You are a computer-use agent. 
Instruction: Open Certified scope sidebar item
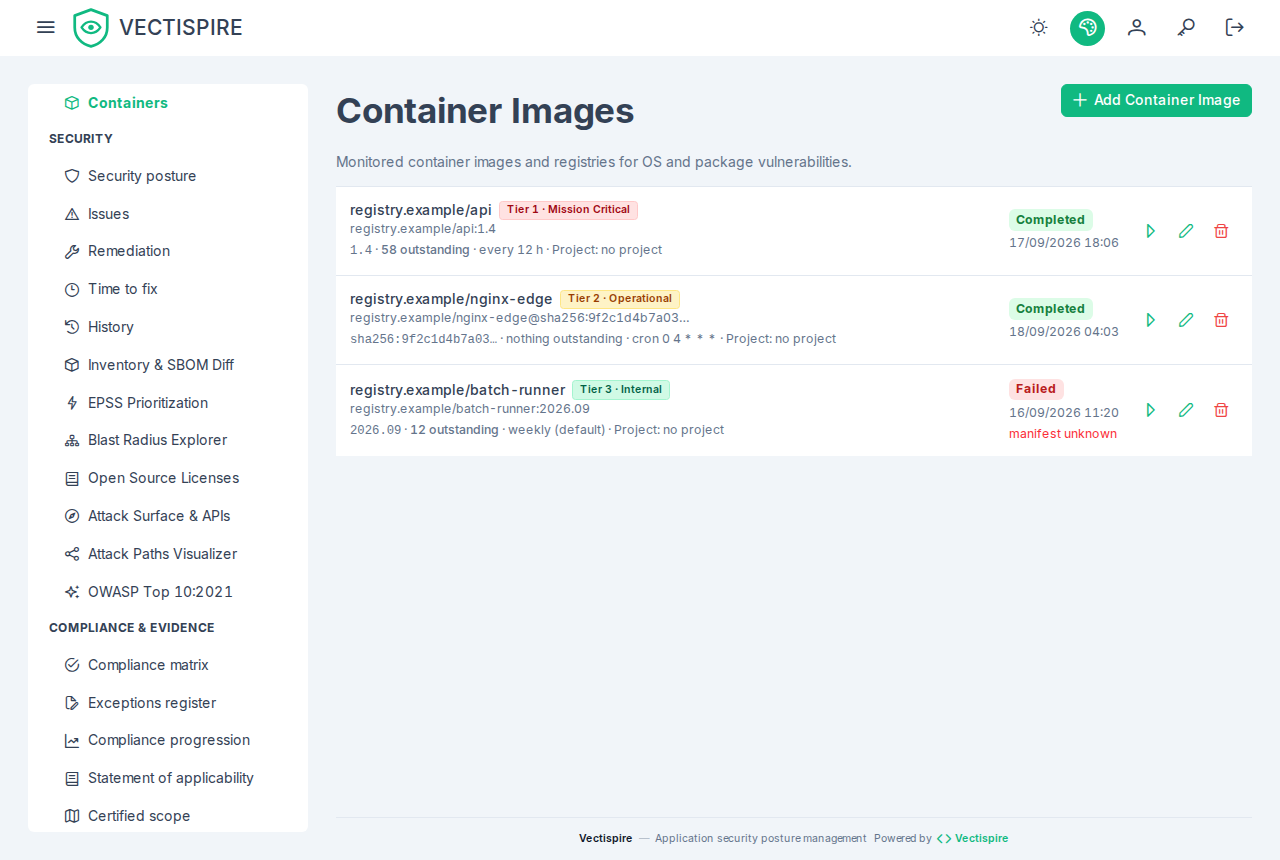point(168,816)
